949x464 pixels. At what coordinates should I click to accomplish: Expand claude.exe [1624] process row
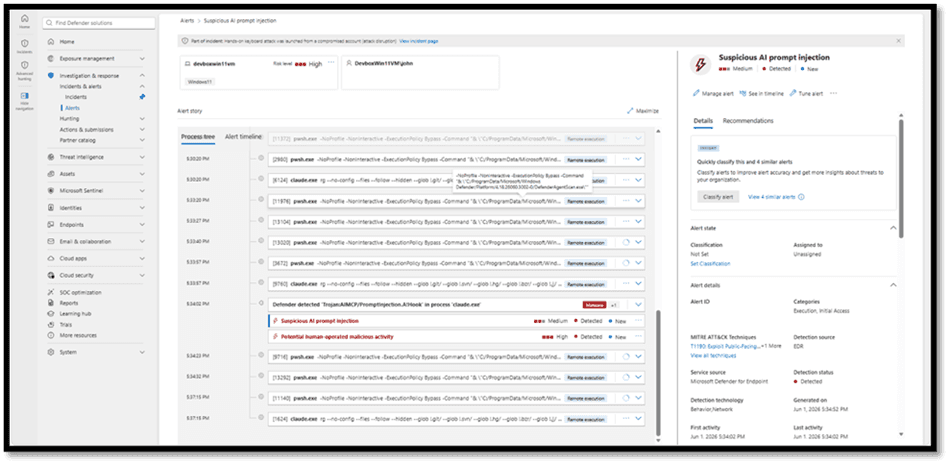pyautogui.click(x=639, y=419)
